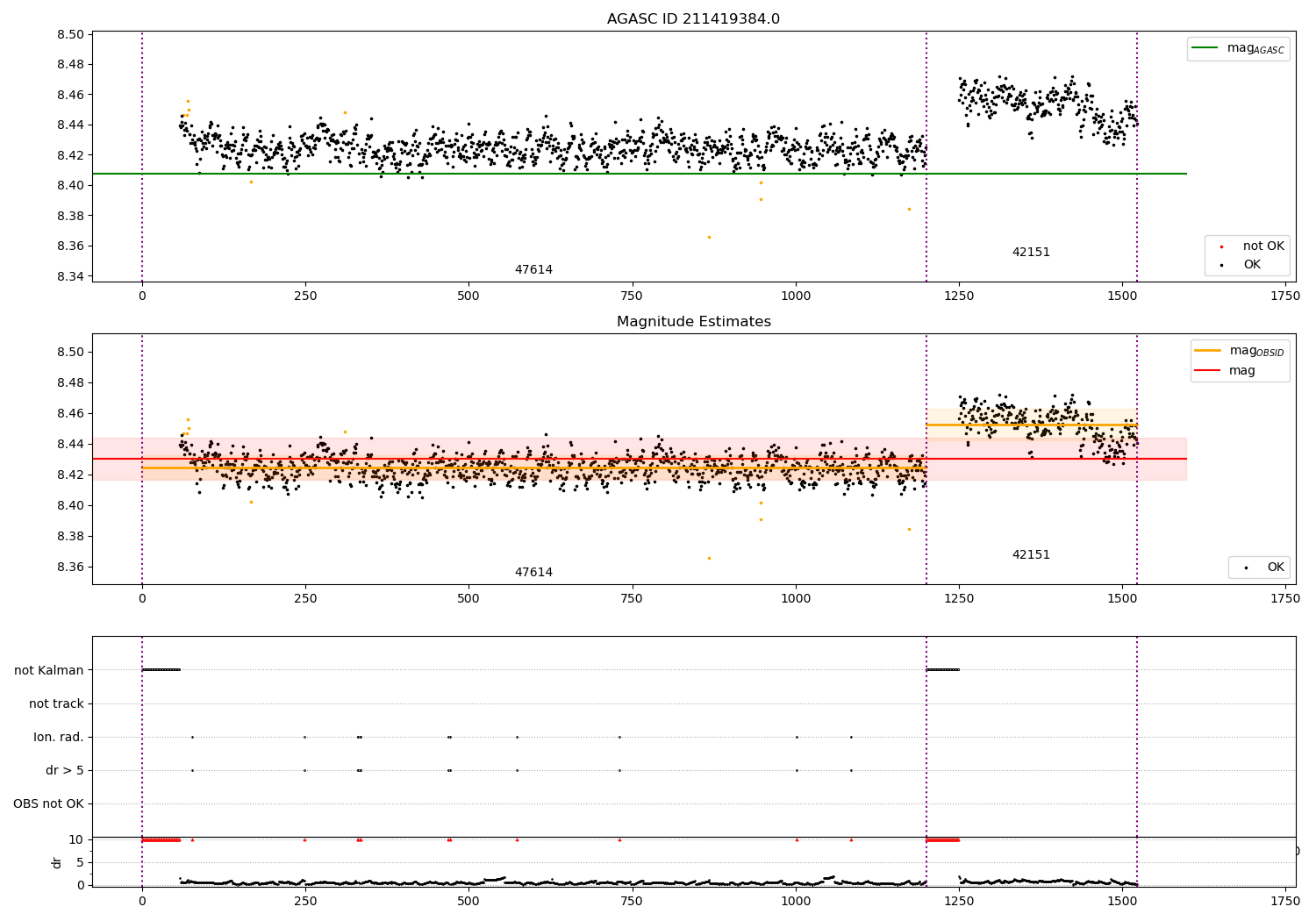Click the green line sample in top legend
1316x921 pixels.
pos(1205,49)
